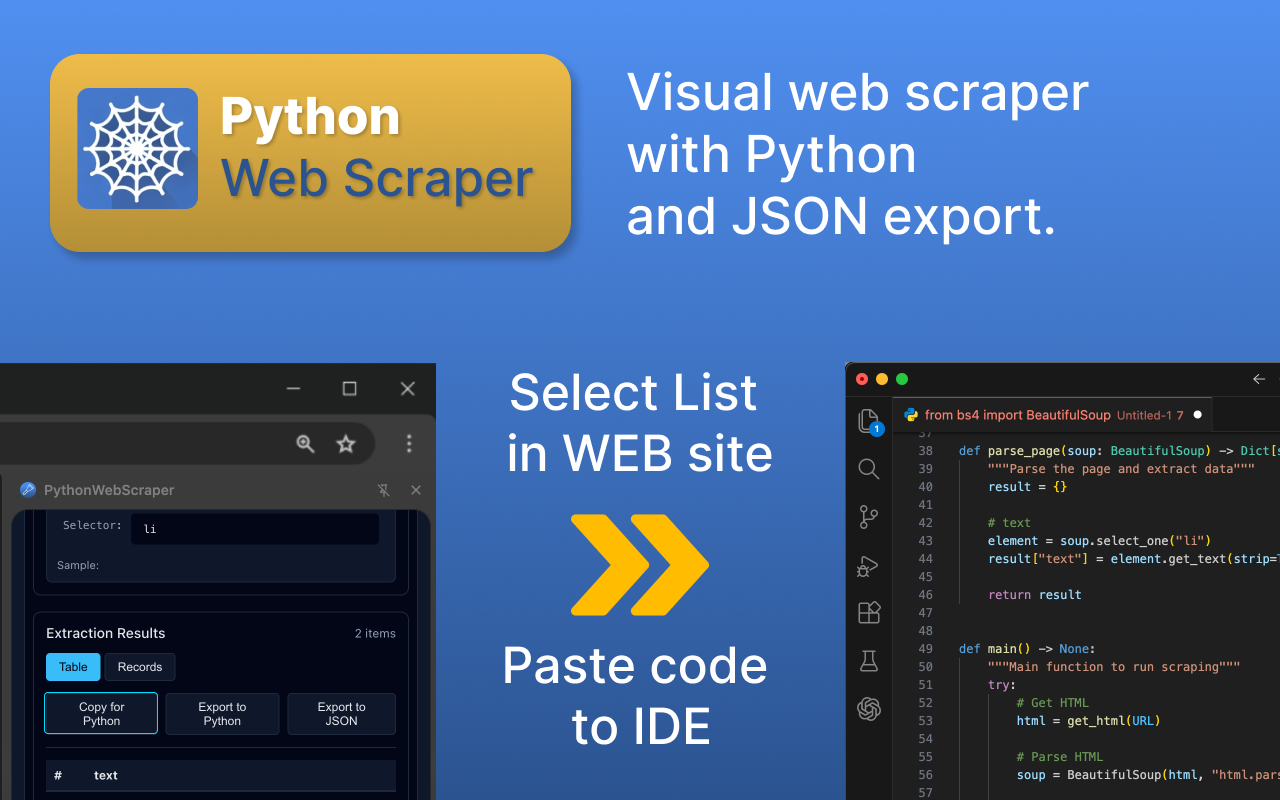Open the Search view in VS Code
Screen dimensions: 1280x800
[869, 469]
